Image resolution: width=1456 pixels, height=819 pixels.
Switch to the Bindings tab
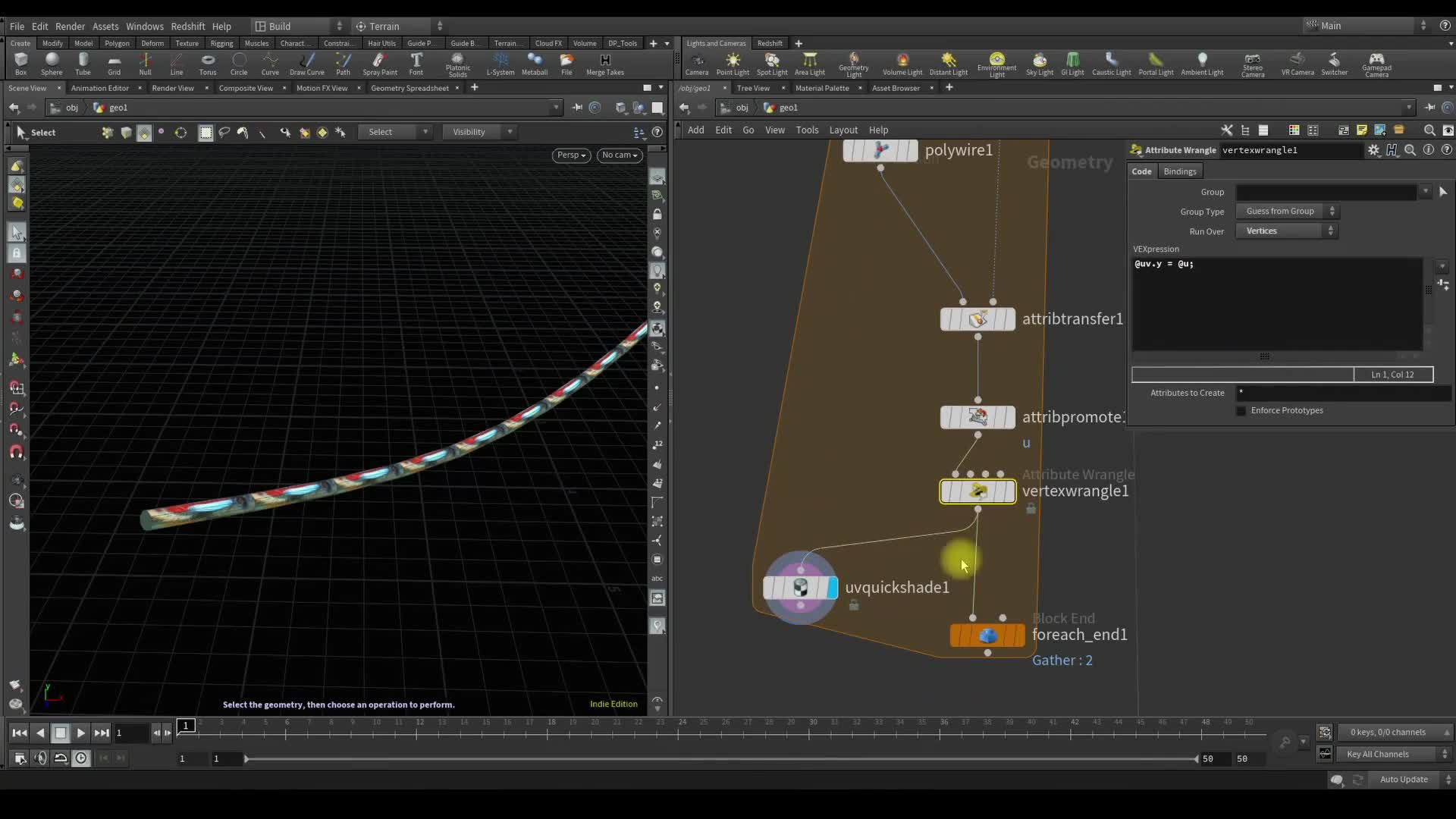click(1179, 171)
